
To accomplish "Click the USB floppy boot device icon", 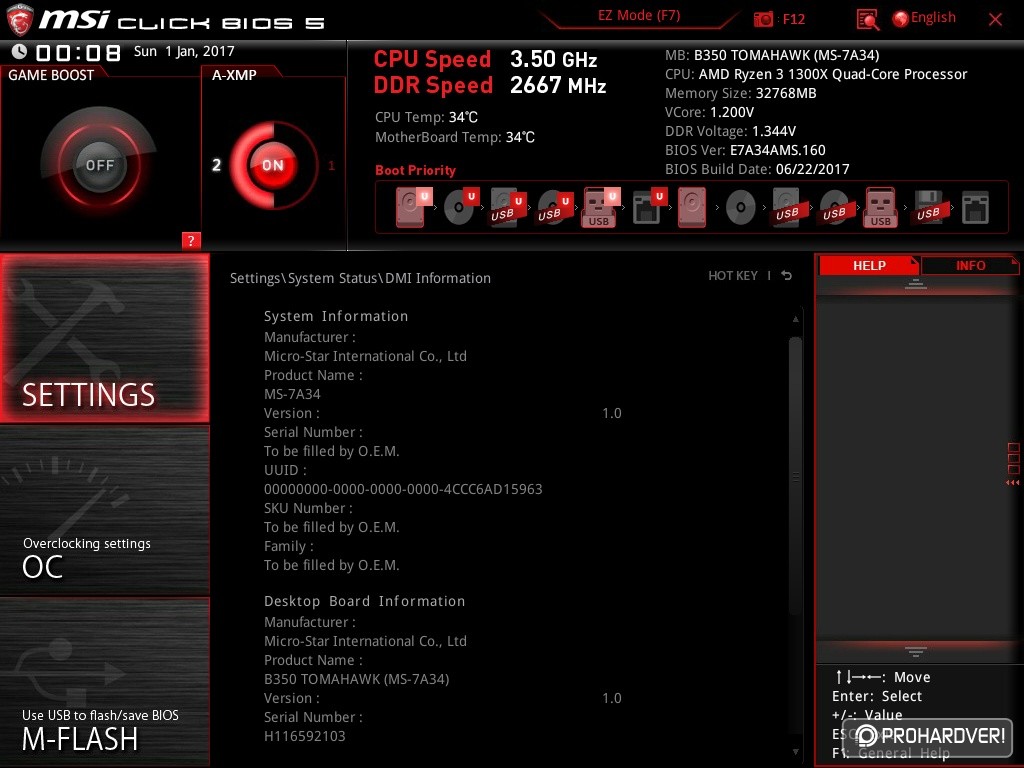I will [x=929, y=208].
